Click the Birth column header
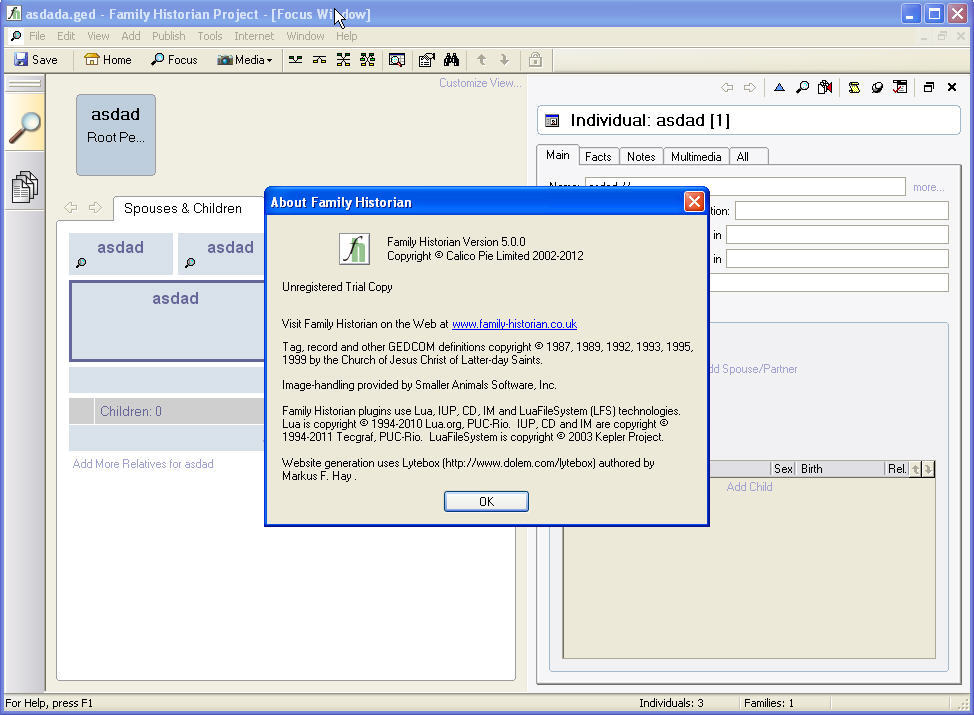The height and width of the screenshot is (715, 974). [840, 468]
